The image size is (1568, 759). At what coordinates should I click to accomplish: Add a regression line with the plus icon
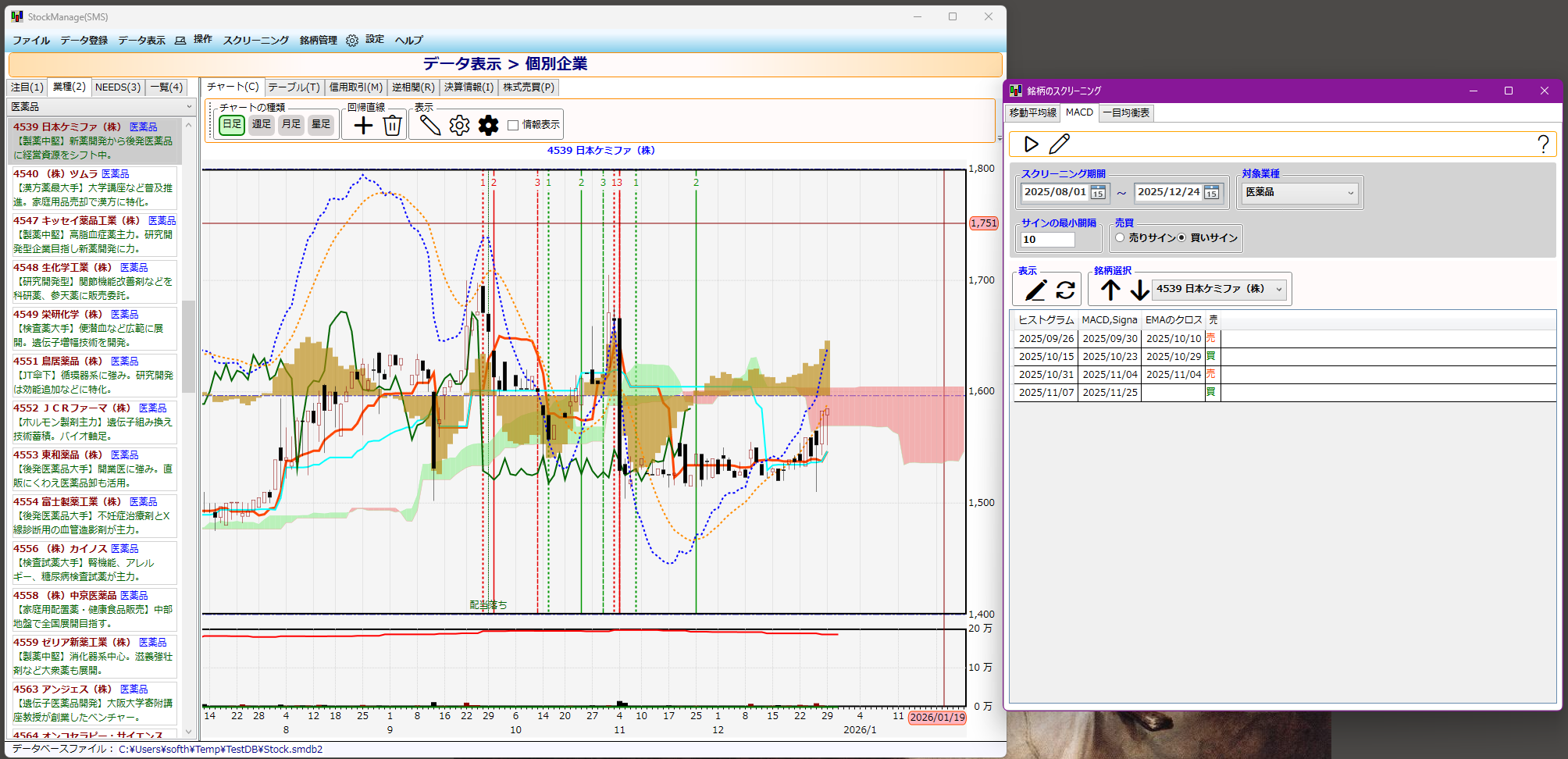363,124
